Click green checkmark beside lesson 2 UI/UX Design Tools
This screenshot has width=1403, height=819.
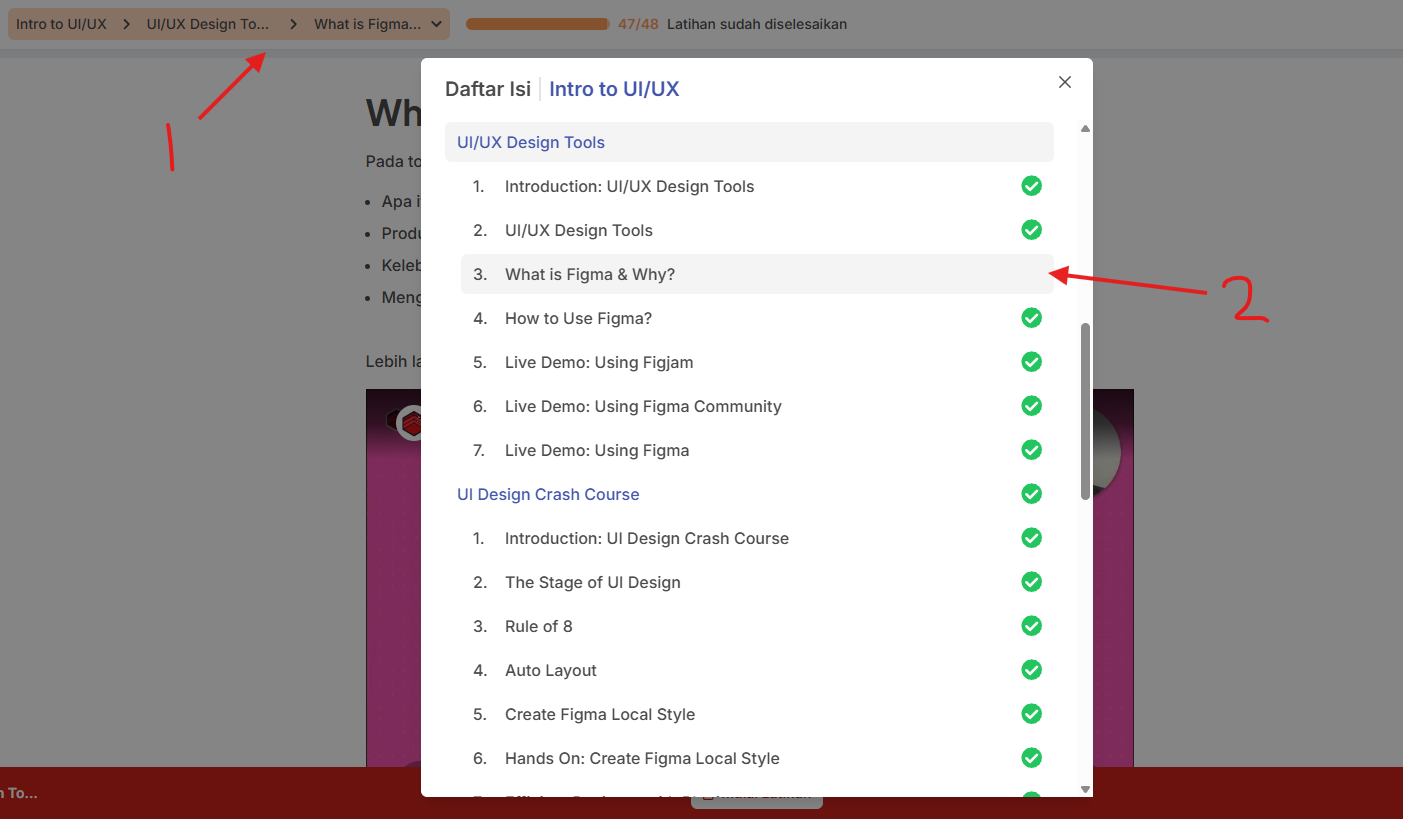pyautogui.click(x=1032, y=230)
